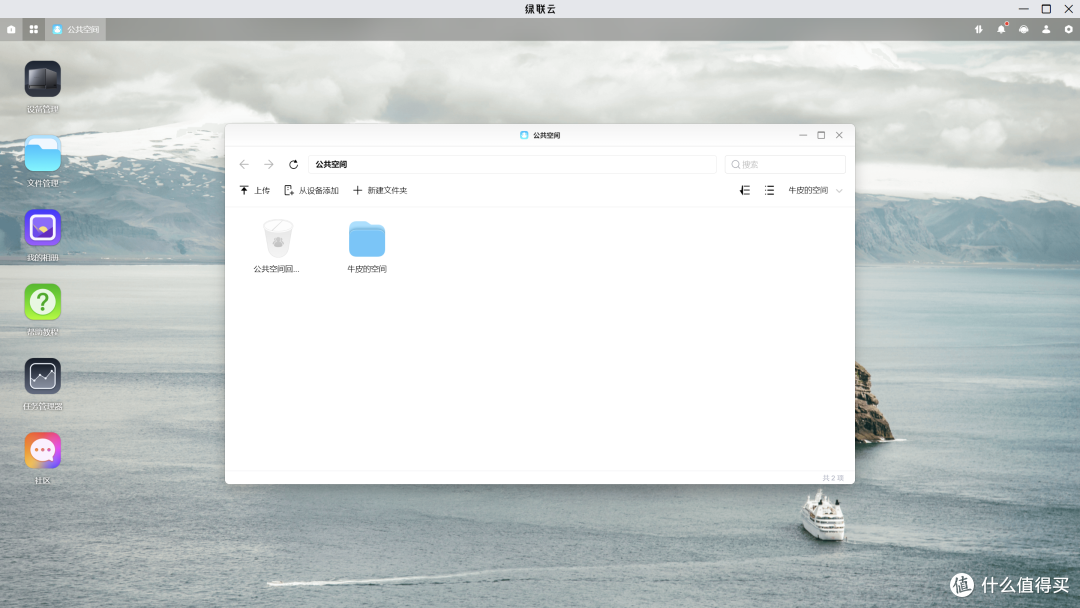The height and width of the screenshot is (608, 1080).
Task: Open the app grid launcher icon
Action: click(x=34, y=30)
